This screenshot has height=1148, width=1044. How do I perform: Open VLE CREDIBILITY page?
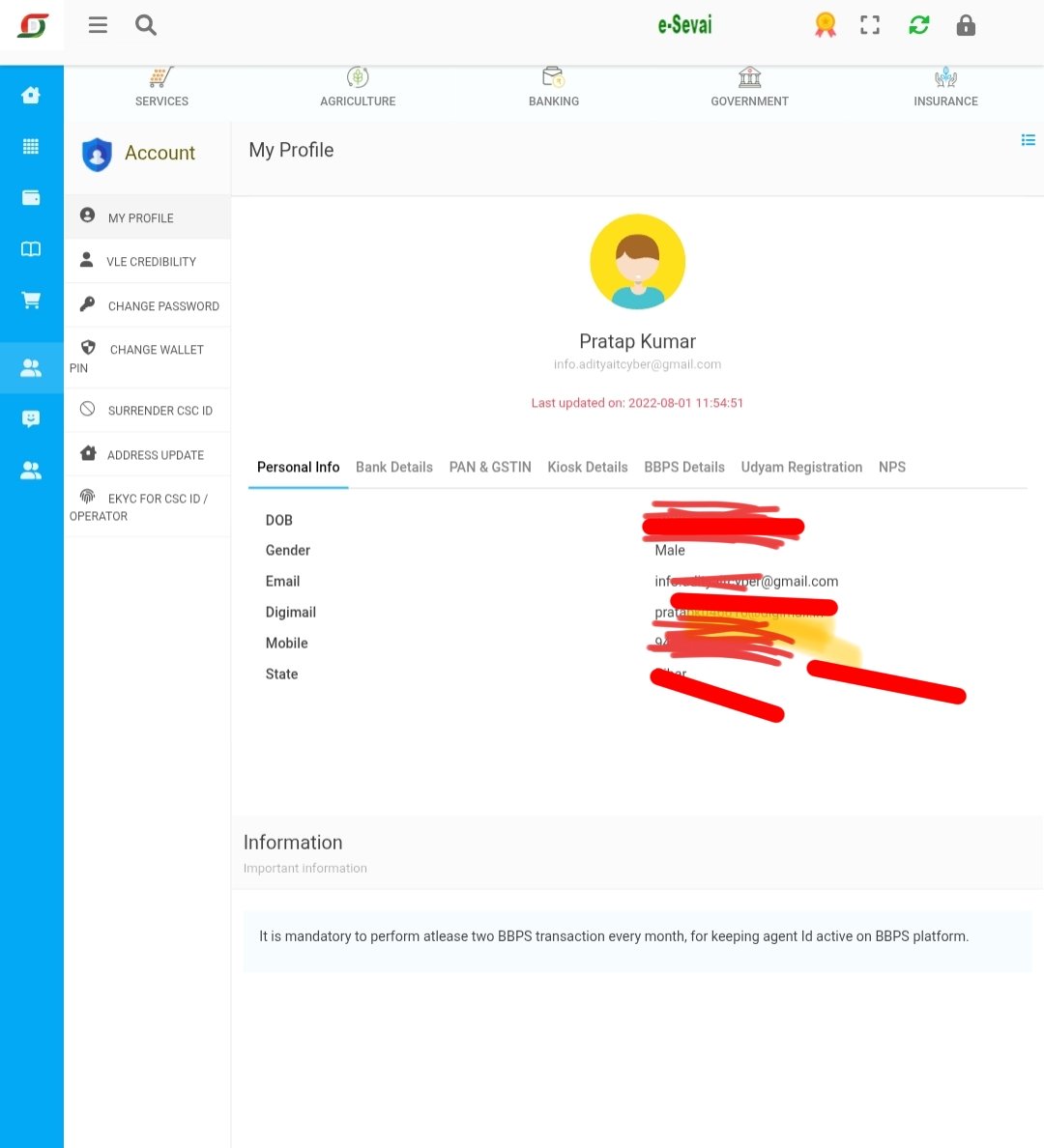tap(147, 261)
